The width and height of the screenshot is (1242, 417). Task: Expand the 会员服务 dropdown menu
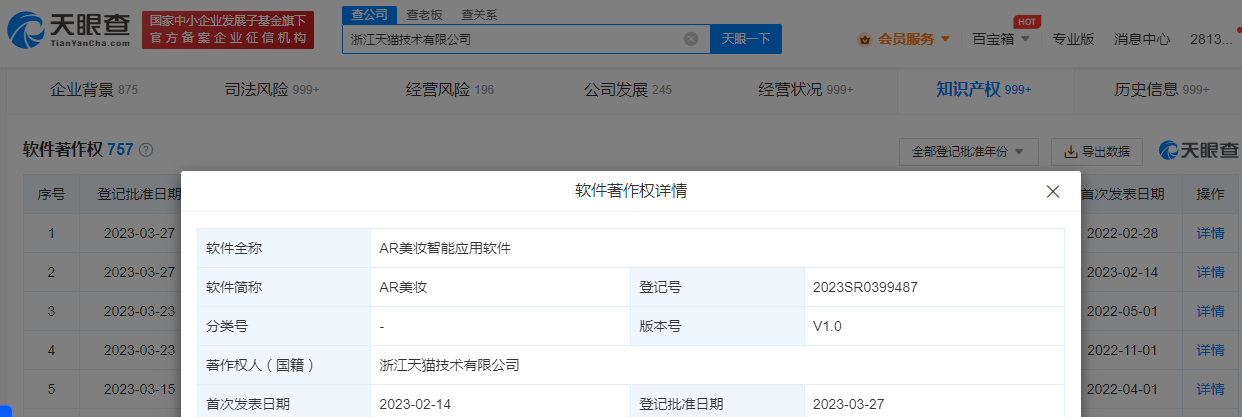[x=945, y=39]
